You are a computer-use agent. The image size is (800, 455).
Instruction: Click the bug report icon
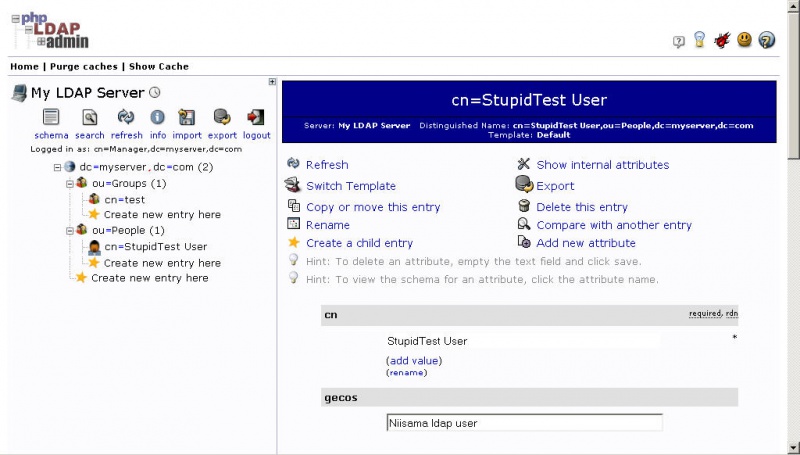click(722, 40)
